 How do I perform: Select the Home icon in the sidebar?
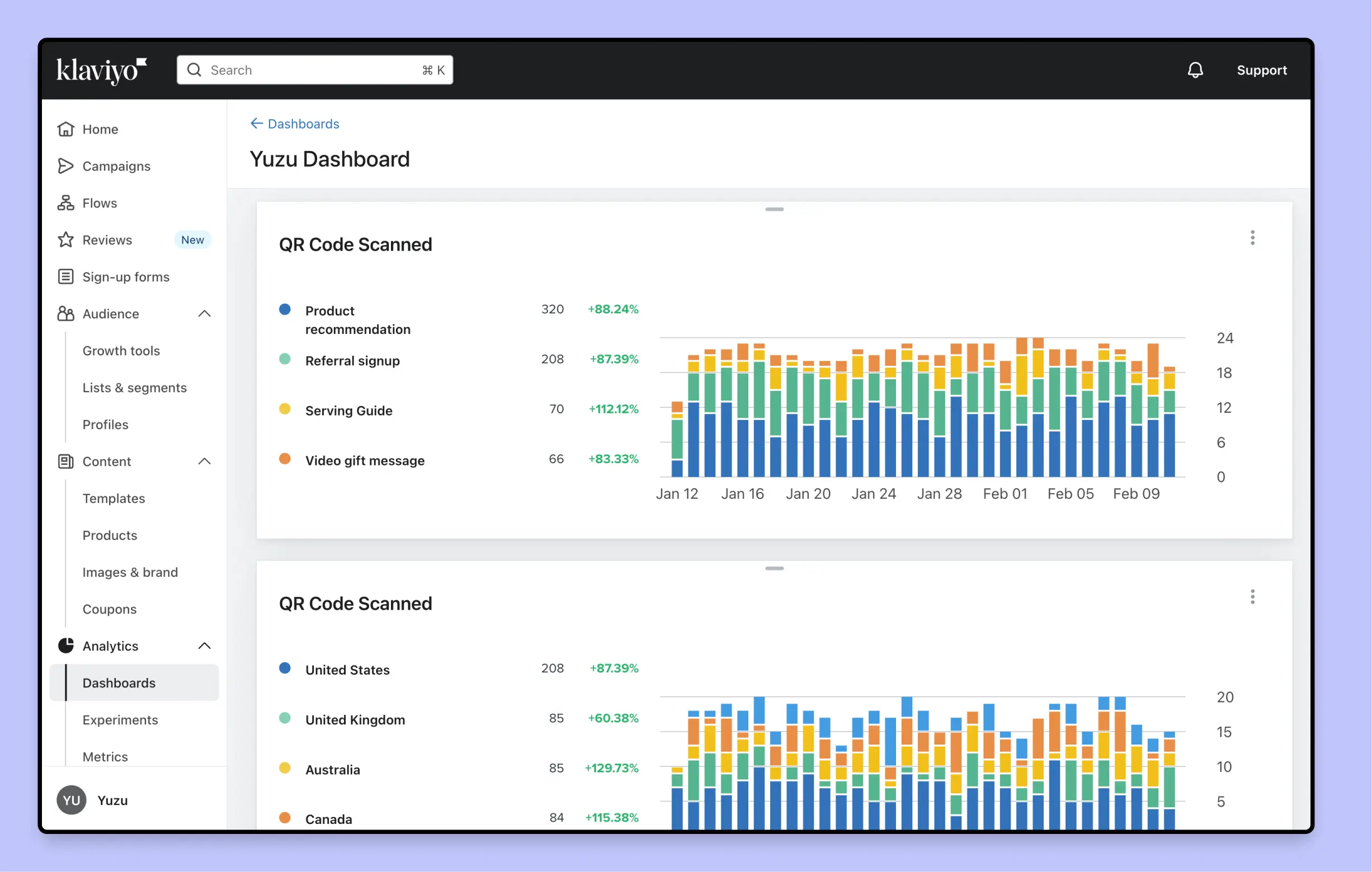point(65,129)
